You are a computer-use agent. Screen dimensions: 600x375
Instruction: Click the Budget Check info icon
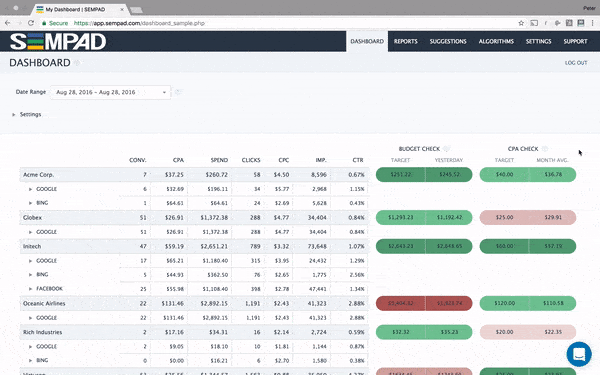[x=446, y=148]
